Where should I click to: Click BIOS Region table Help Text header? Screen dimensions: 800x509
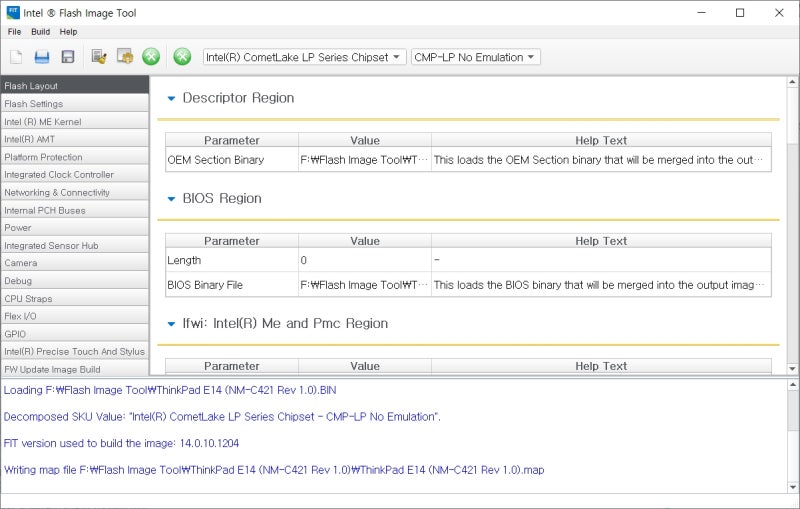(601, 241)
